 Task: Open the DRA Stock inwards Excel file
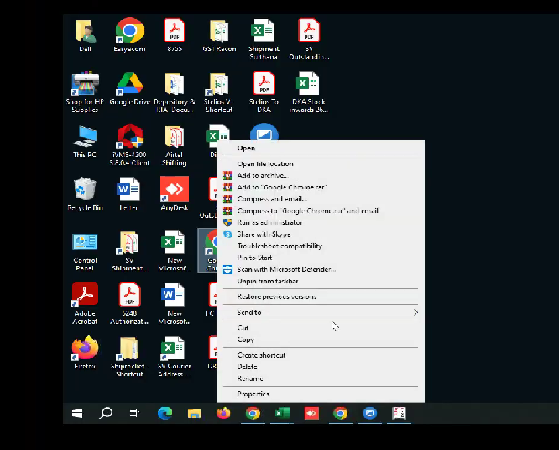pos(309,92)
